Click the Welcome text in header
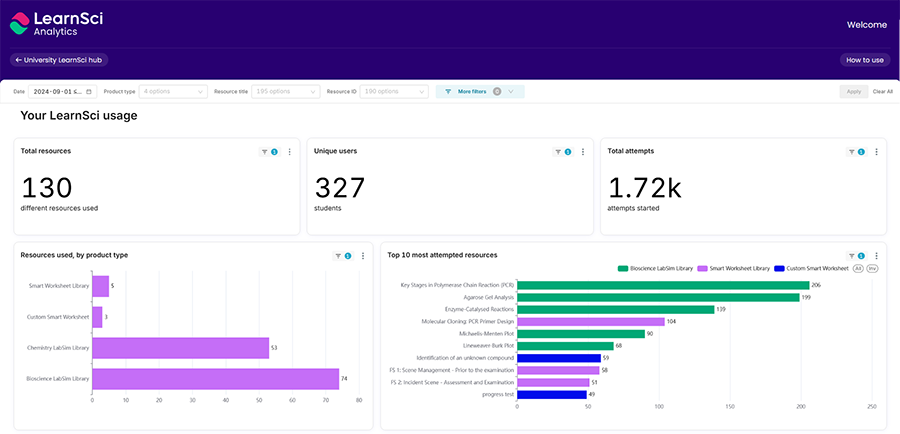 [x=867, y=25]
